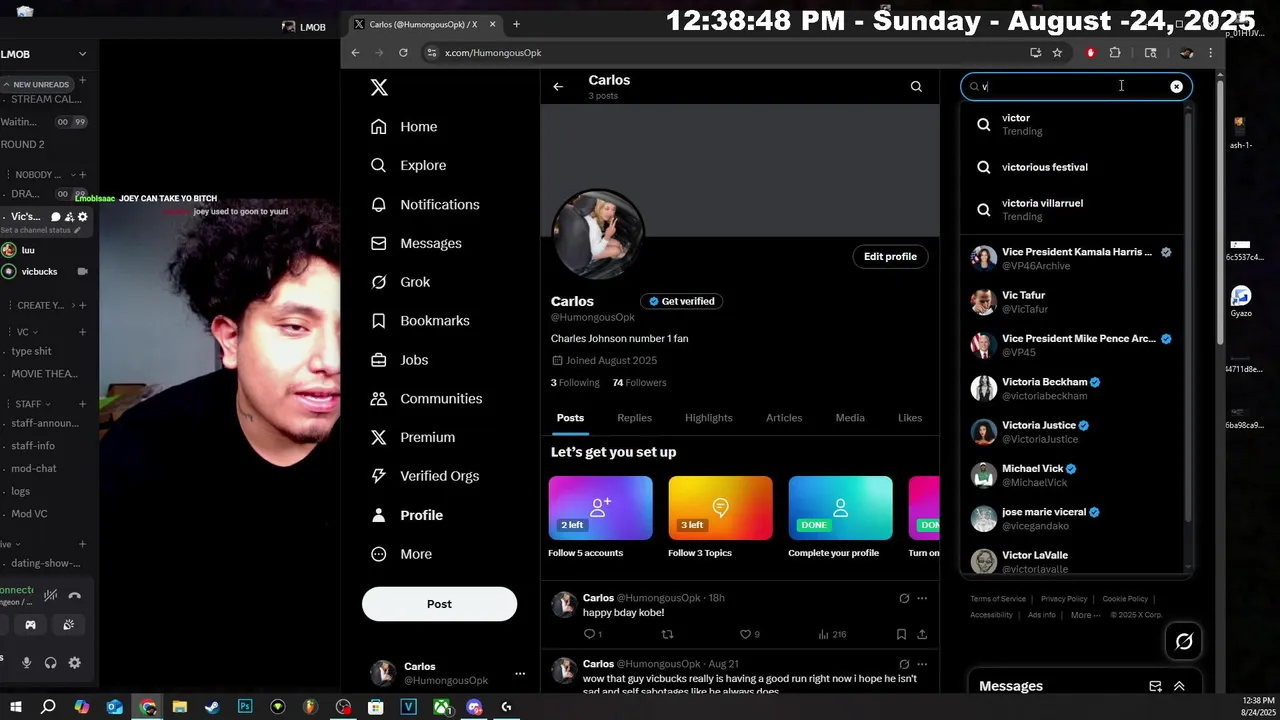
Task: Open Windows Start menu
Action: [x=14, y=707]
